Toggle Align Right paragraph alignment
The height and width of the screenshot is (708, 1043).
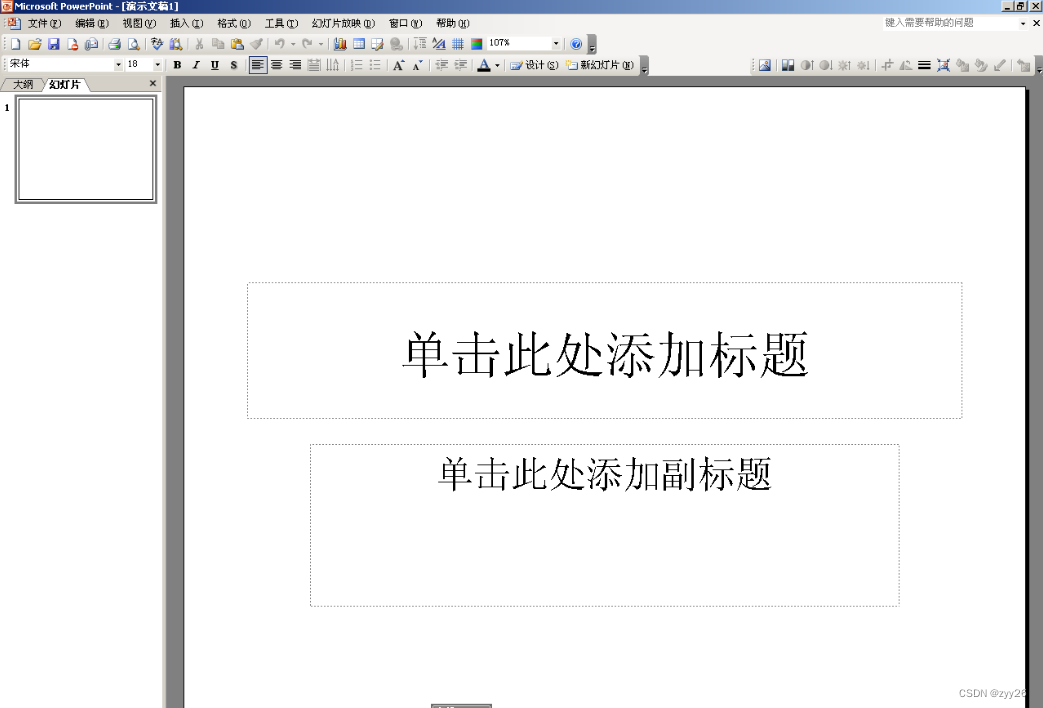[x=295, y=65]
